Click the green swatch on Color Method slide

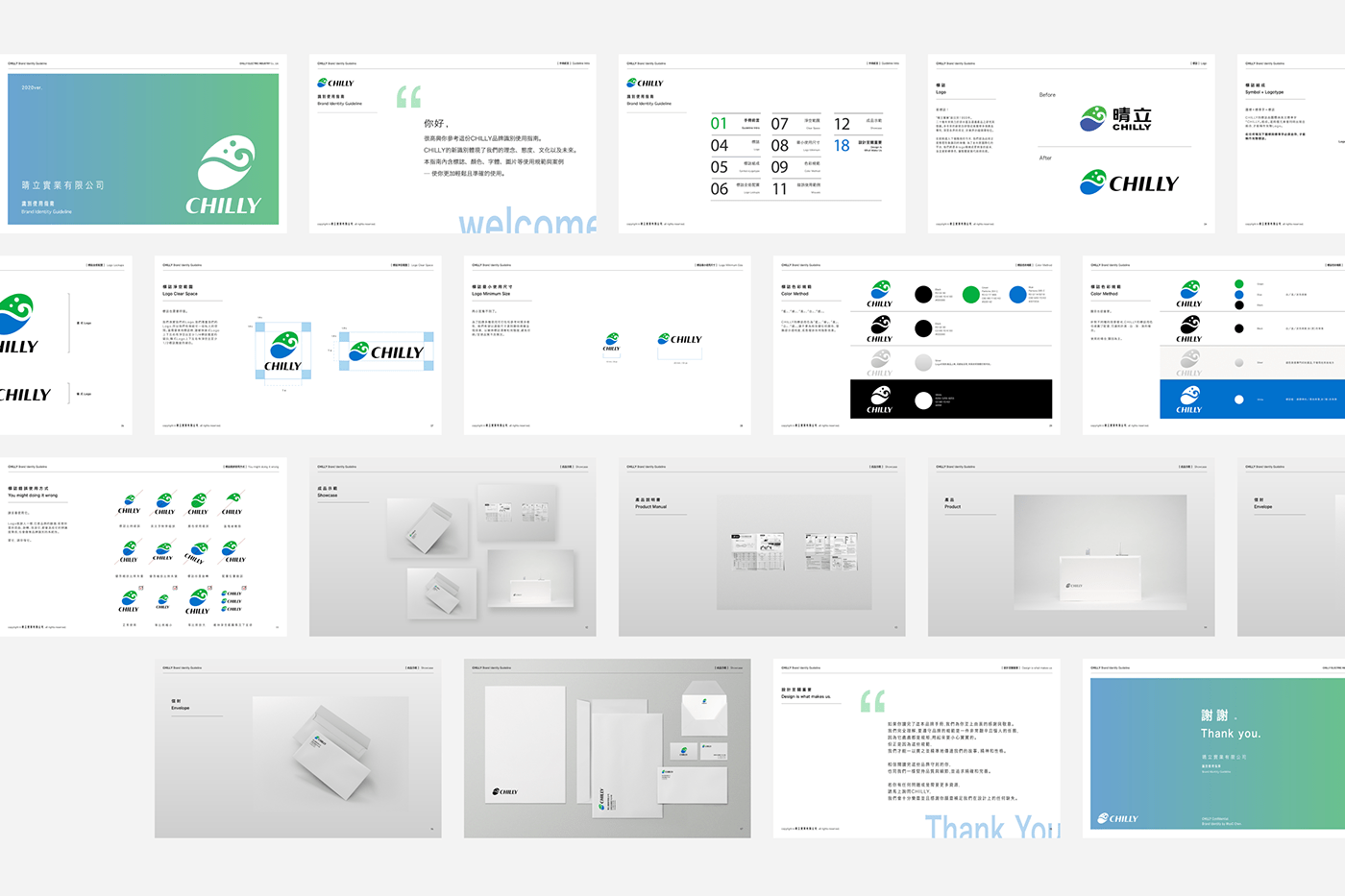[971, 295]
